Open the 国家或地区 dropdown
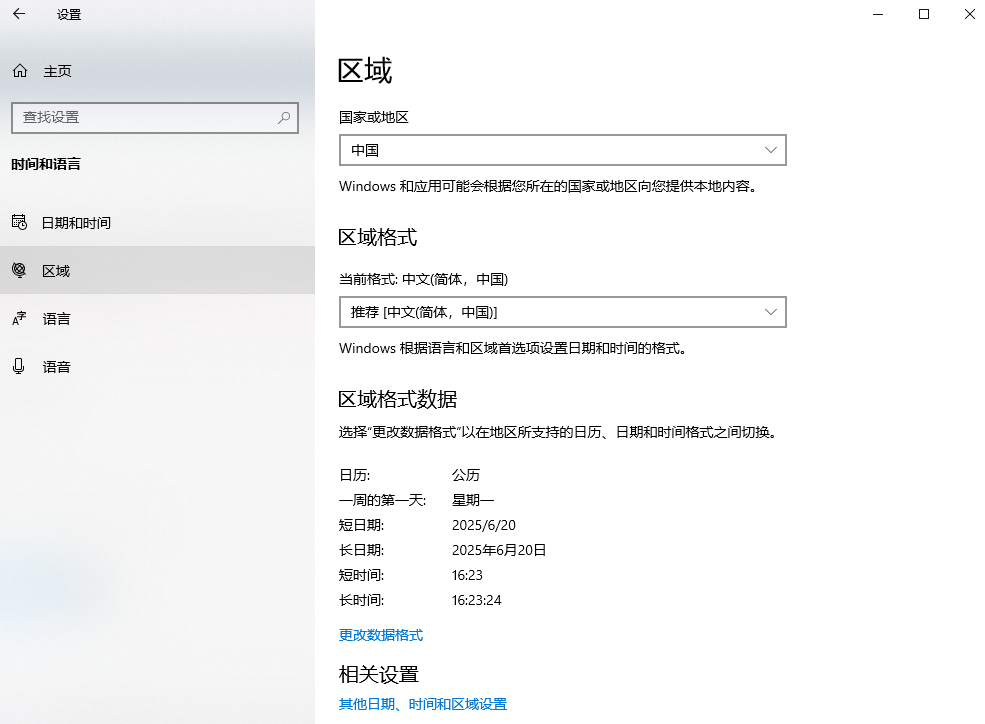This screenshot has width=985, height=724. [562, 149]
